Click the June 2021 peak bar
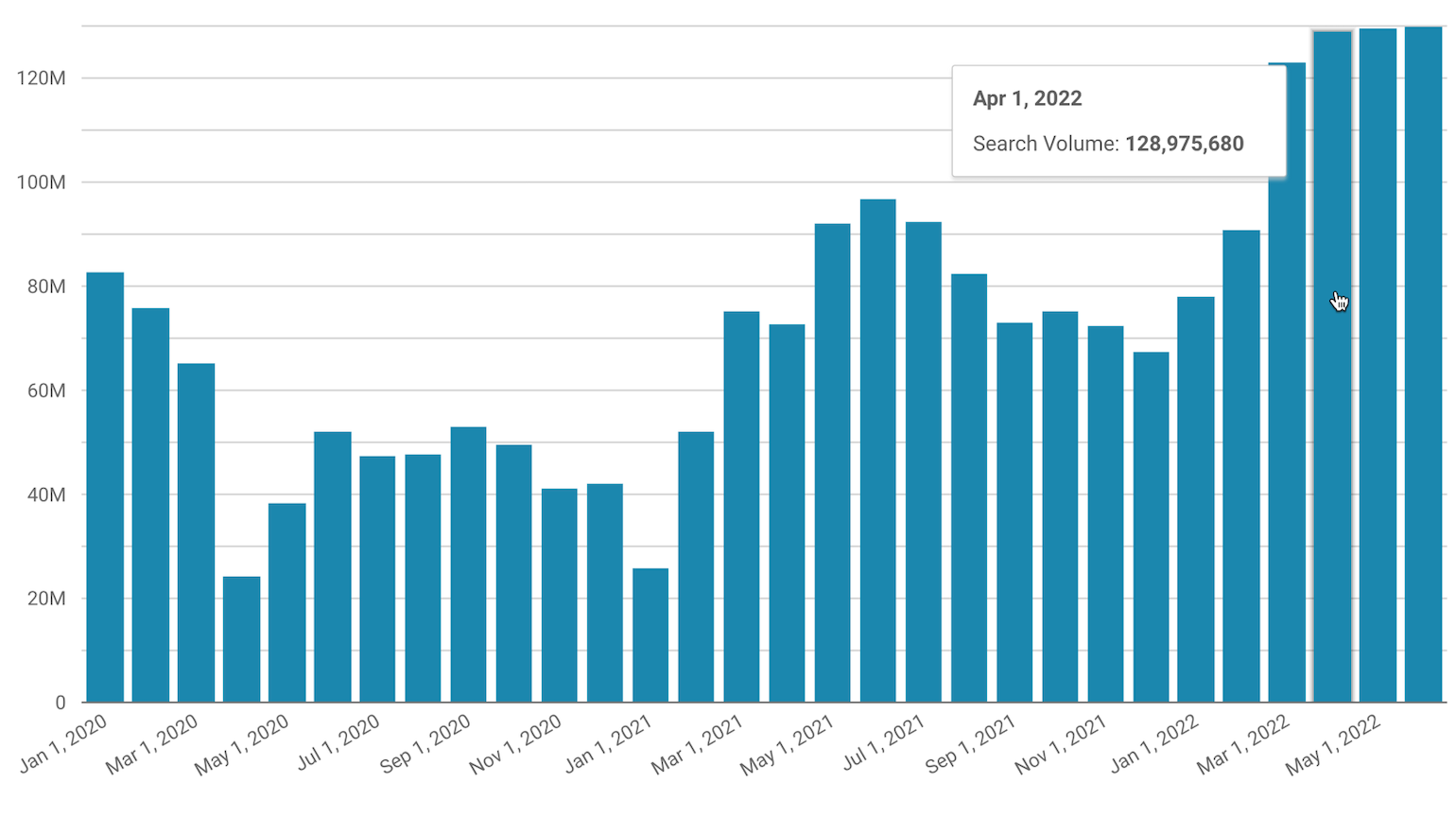The image size is (1456, 817). 877,451
